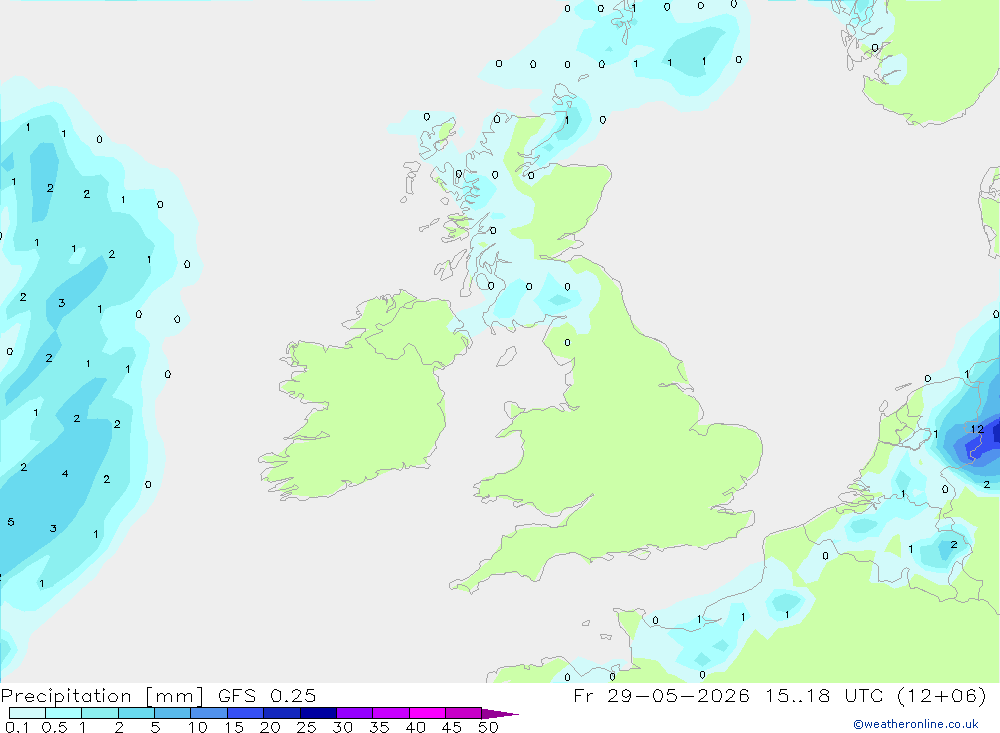Pick the 40–45 mm magenta legend swatch
This screenshot has height=733, width=1000.
click(x=427, y=713)
